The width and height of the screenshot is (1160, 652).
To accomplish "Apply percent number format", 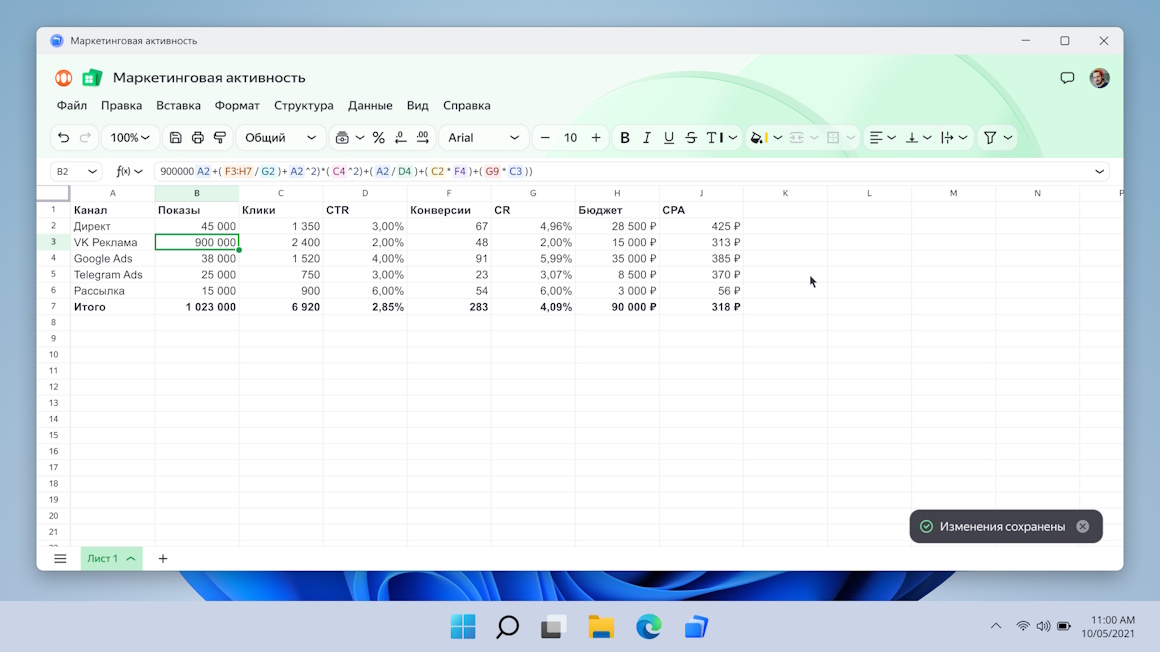I will 379,138.
